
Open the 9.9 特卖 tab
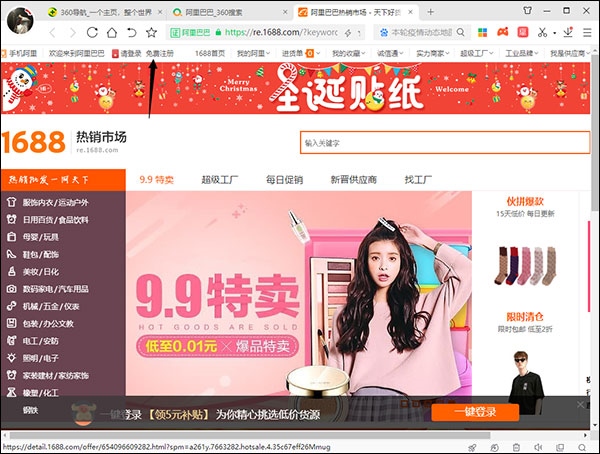[157, 180]
